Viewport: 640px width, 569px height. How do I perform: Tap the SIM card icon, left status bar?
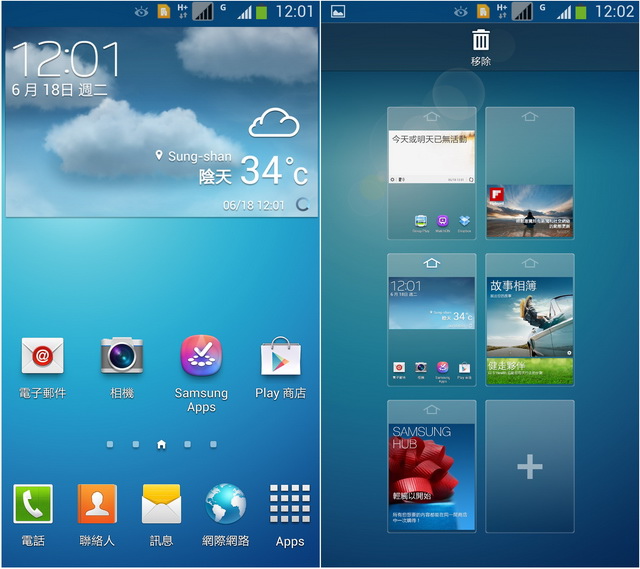[x=164, y=11]
